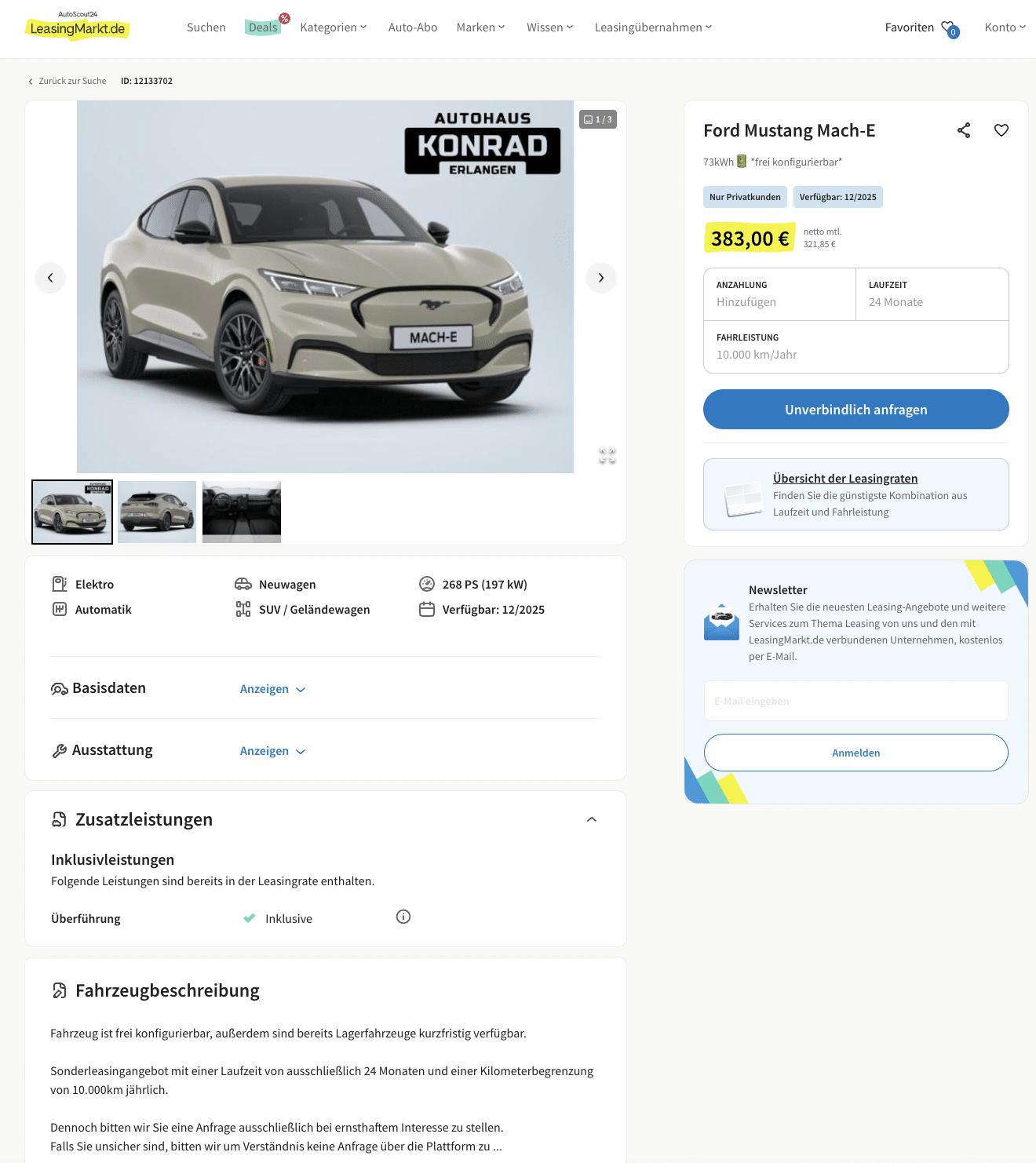Open the Kategorien dropdown menu

[x=334, y=27]
